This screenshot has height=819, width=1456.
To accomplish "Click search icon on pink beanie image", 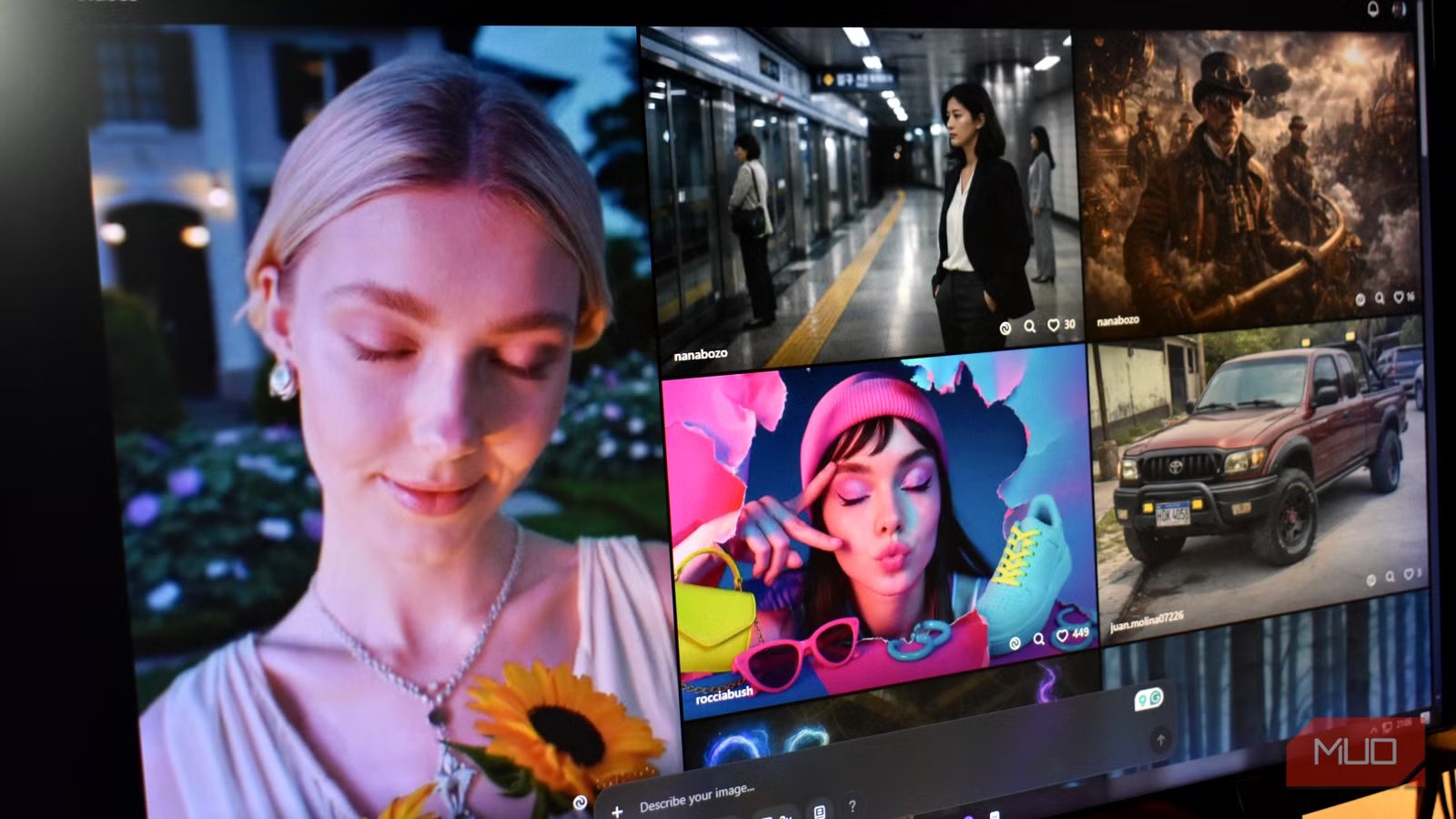I will pyautogui.click(x=1038, y=640).
